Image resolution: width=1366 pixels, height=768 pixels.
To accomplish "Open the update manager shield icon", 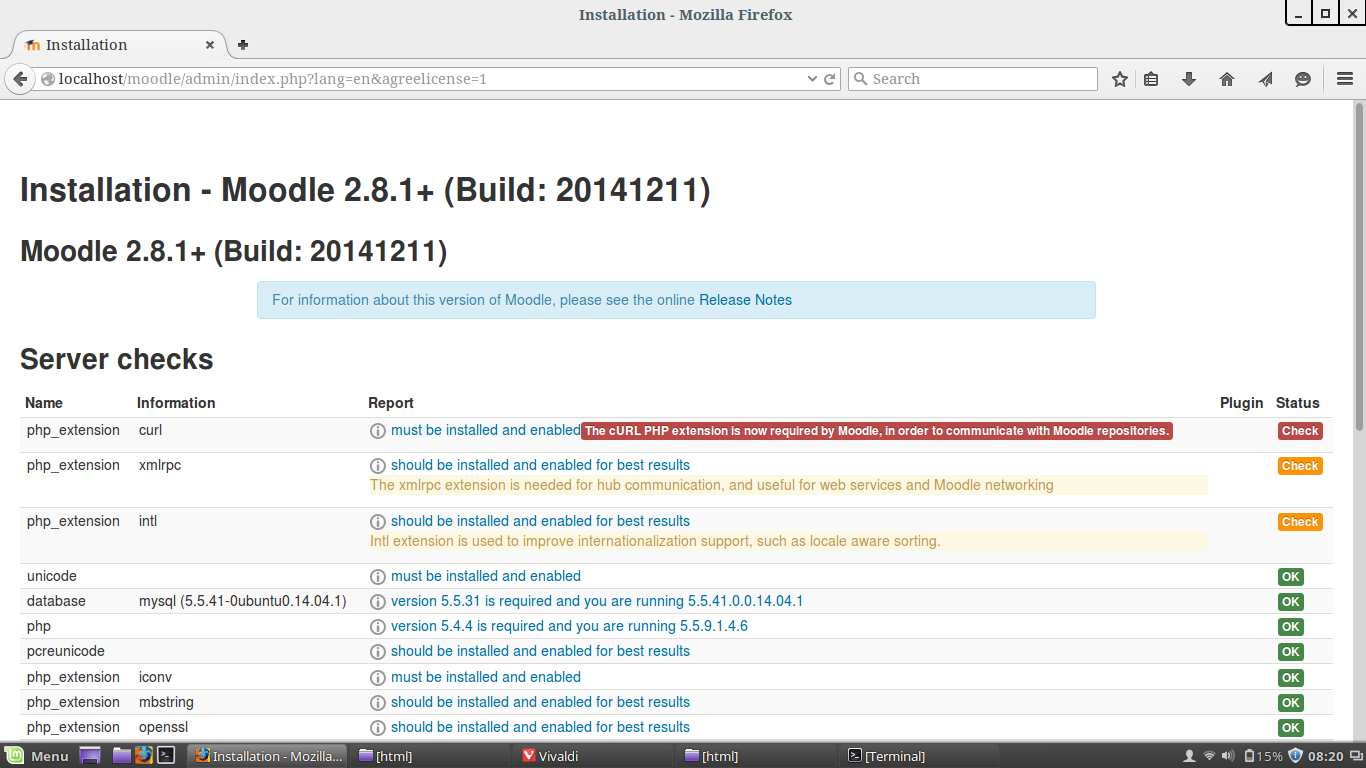I will (1296, 756).
